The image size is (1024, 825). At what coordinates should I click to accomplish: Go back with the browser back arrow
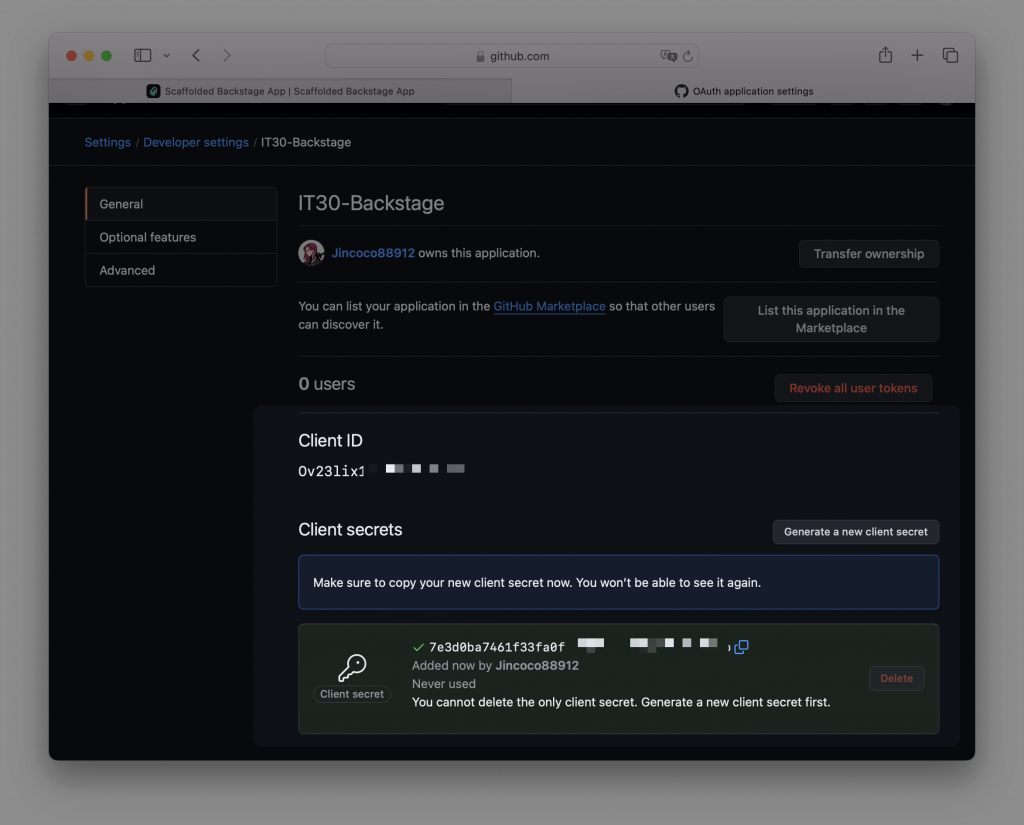tap(196, 56)
